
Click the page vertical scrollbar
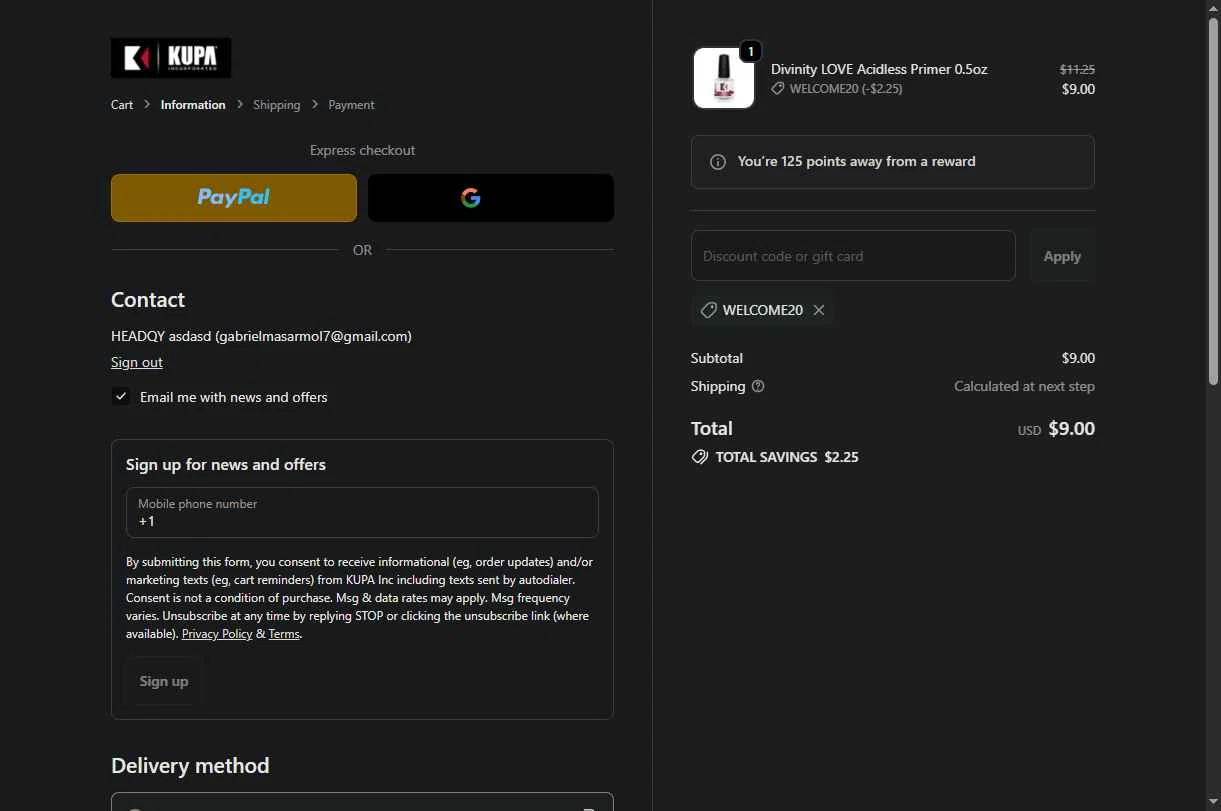click(x=1214, y=200)
